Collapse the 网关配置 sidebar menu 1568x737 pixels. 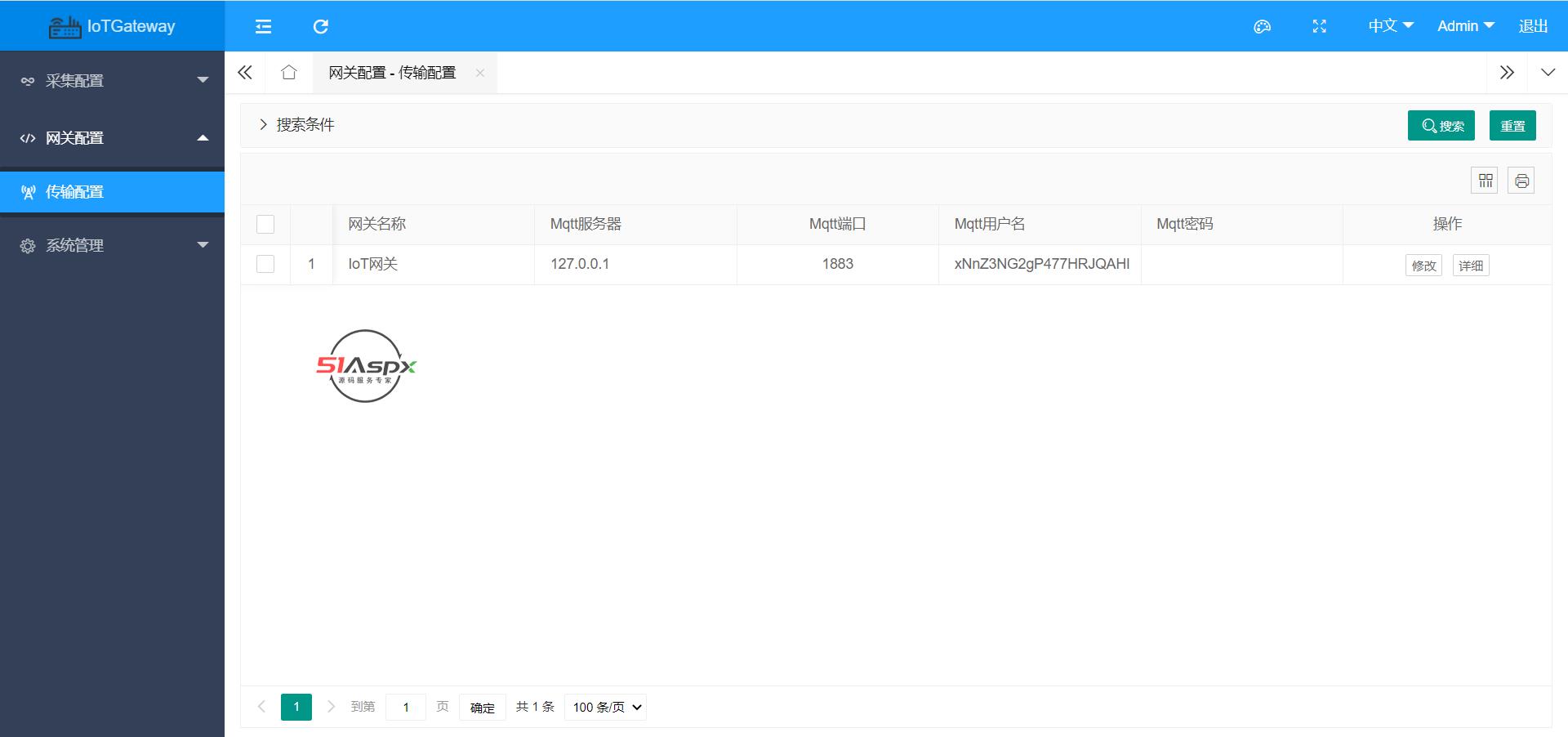tap(112, 138)
